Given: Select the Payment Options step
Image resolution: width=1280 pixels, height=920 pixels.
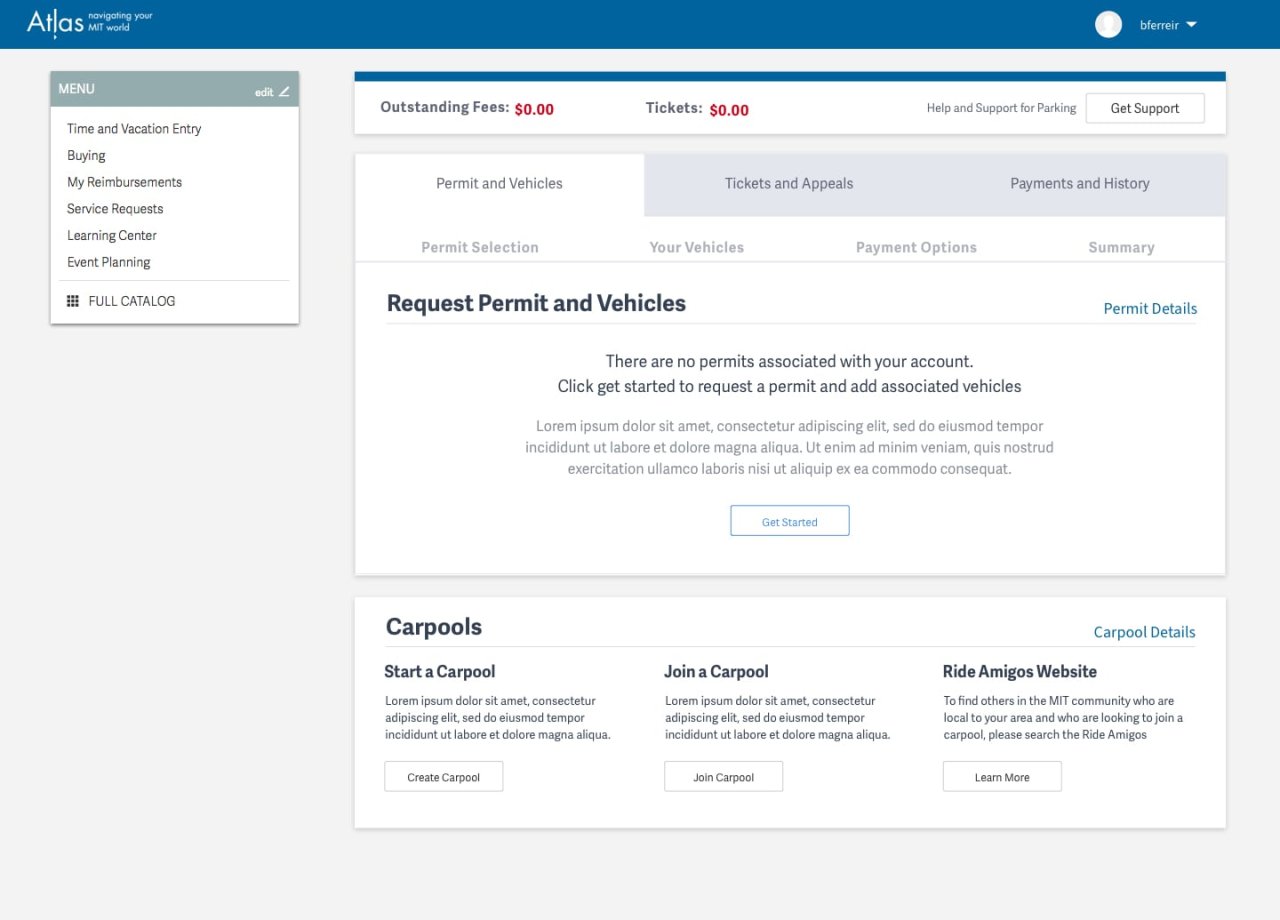Looking at the screenshot, I should (916, 248).
